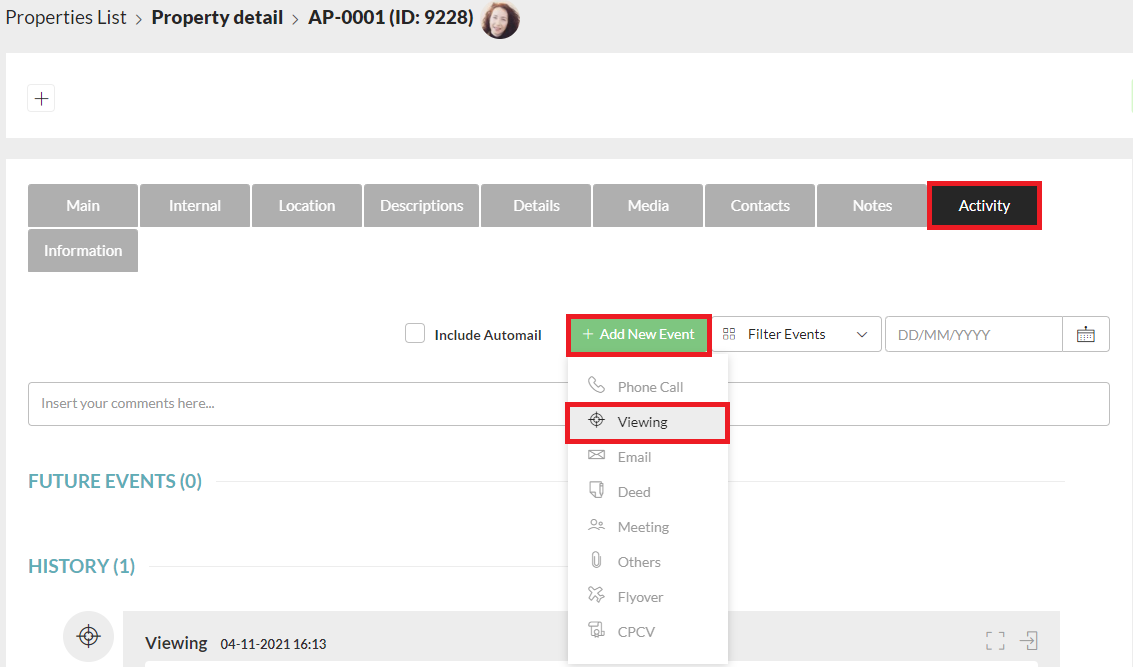Open the Contacts tab
The width and height of the screenshot is (1133, 667).
[760, 206]
